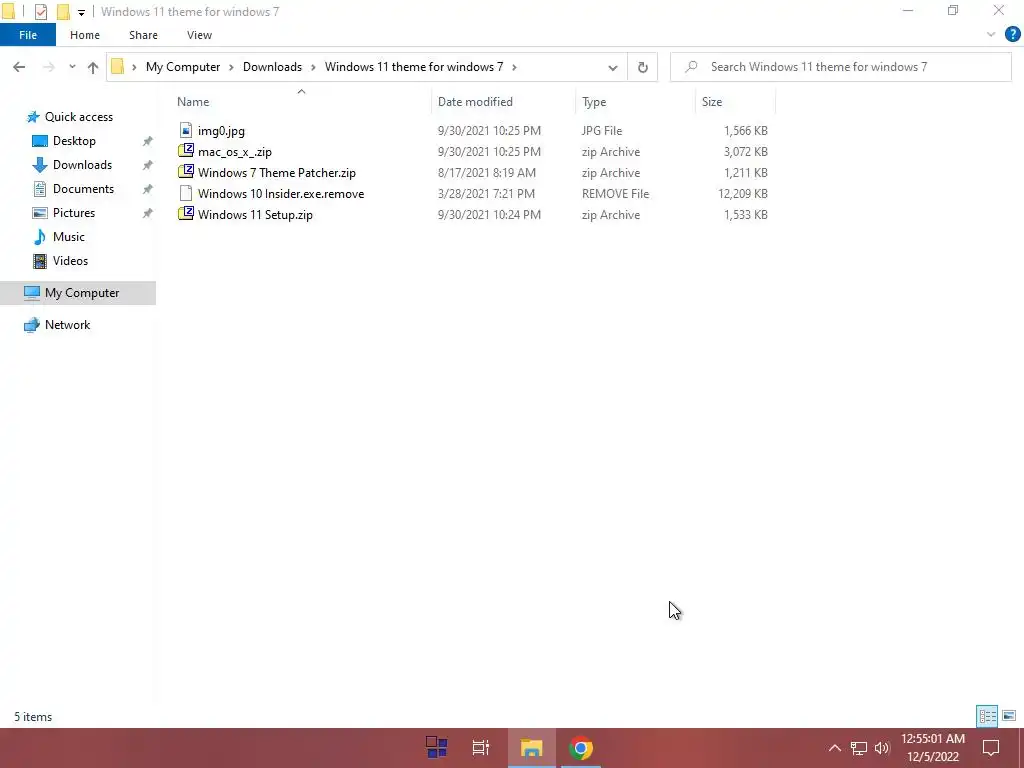Click 1,566 KB size of img0.jpg

pyautogui.click(x=745, y=131)
